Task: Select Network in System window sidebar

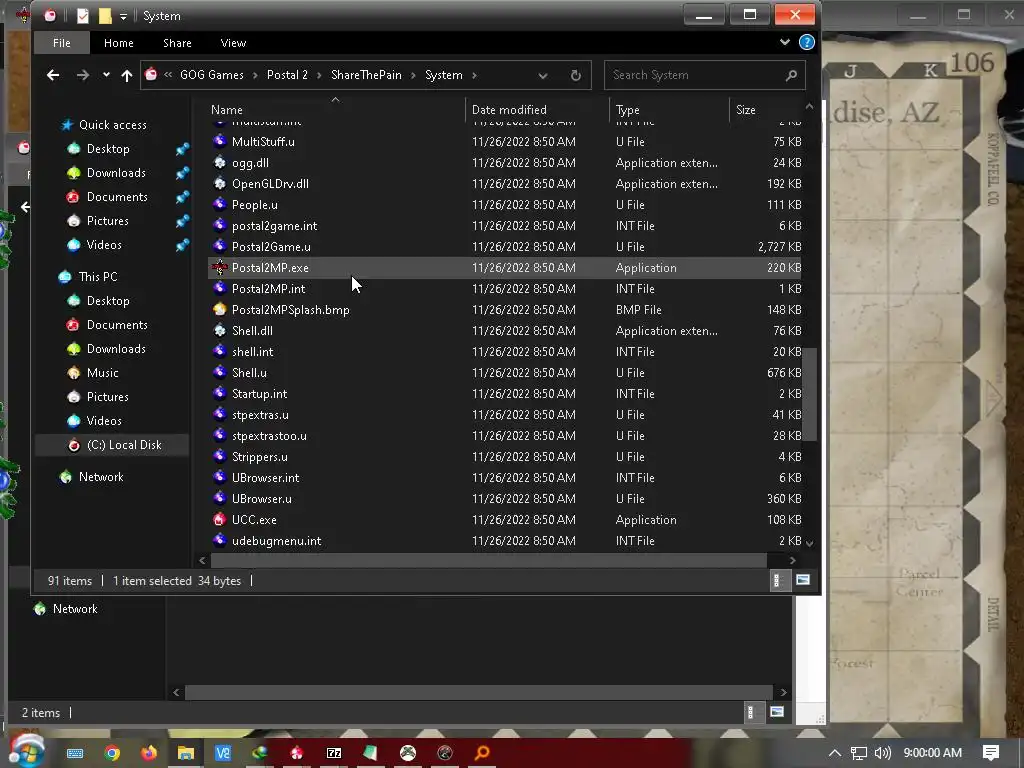Action: coord(101,477)
